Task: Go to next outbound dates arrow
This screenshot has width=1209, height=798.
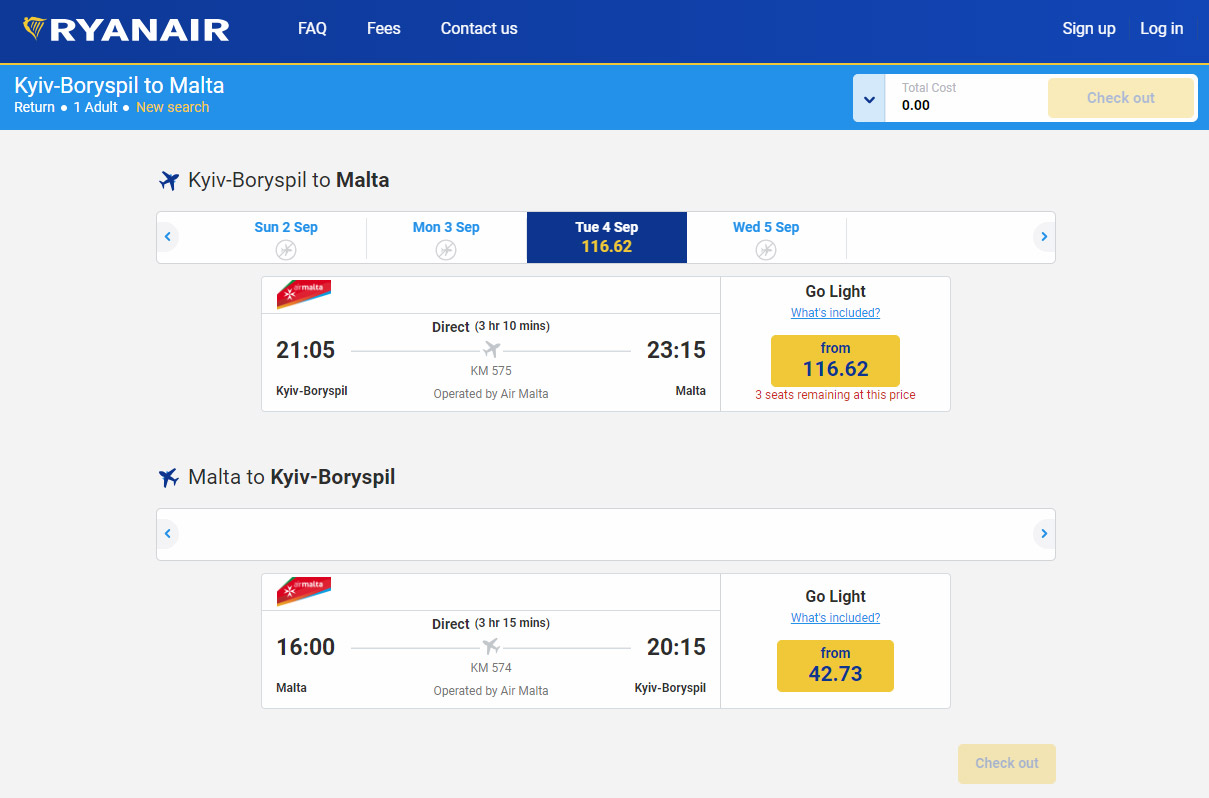Action: point(1044,237)
